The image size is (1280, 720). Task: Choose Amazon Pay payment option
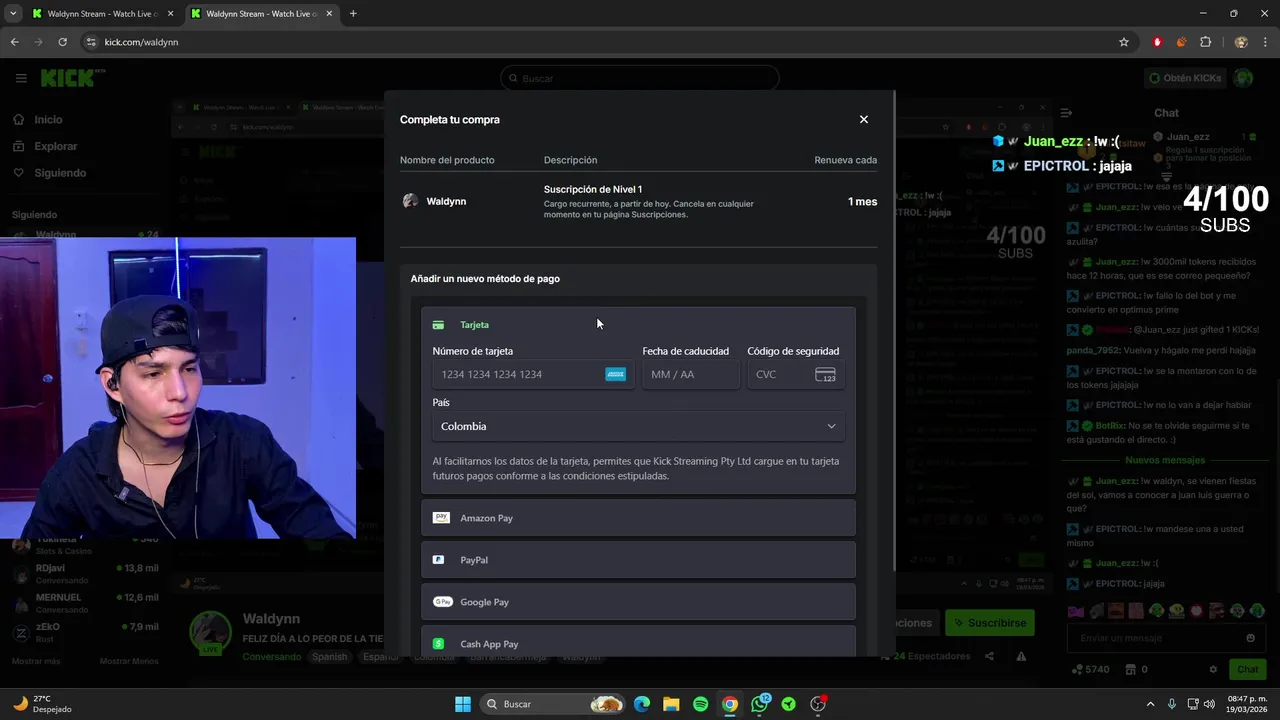pyautogui.click(x=638, y=518)
